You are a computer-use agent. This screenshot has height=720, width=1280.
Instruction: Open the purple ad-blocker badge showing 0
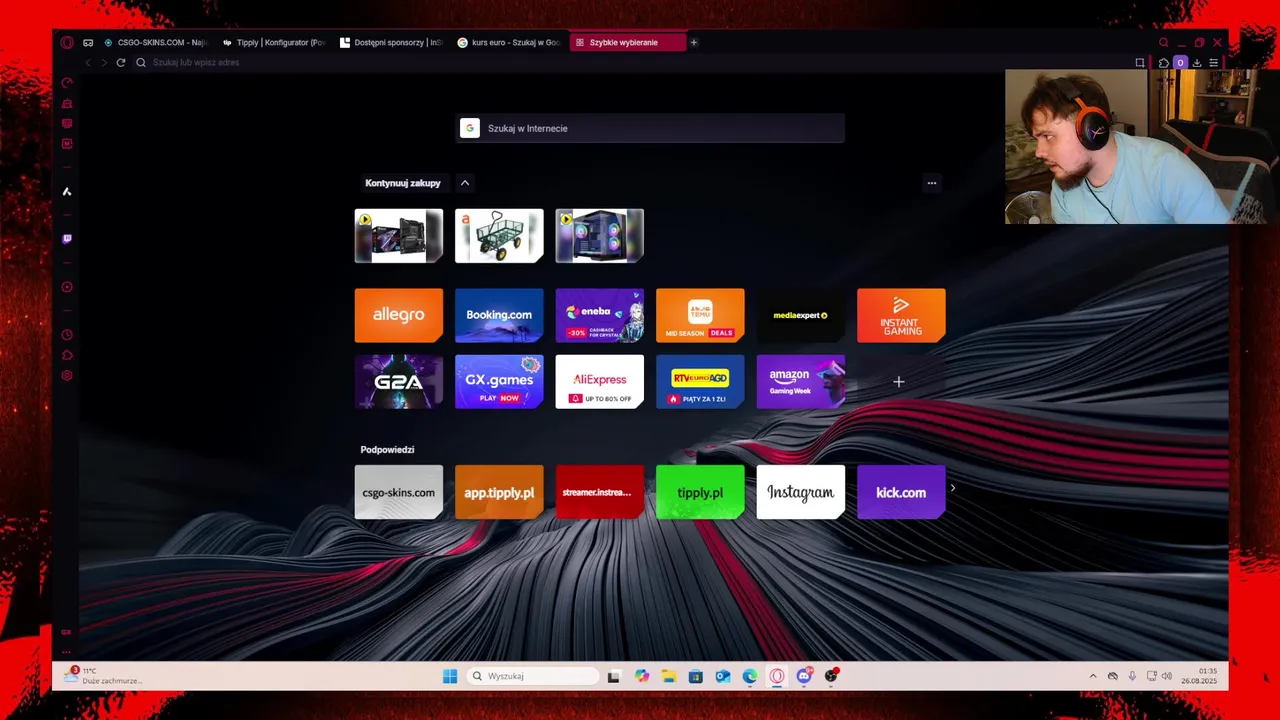coord(1180,62)
